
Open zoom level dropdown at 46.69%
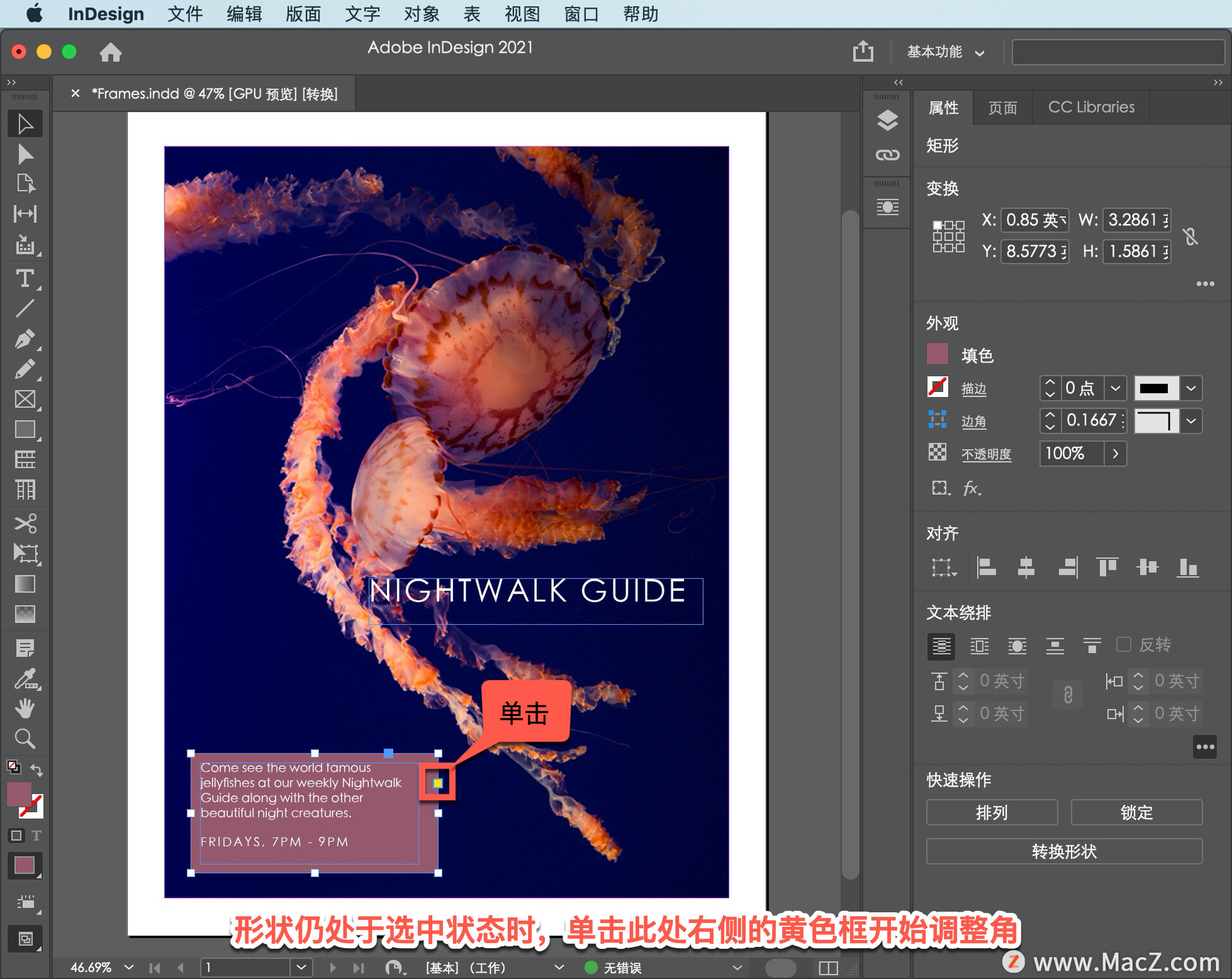129,967
